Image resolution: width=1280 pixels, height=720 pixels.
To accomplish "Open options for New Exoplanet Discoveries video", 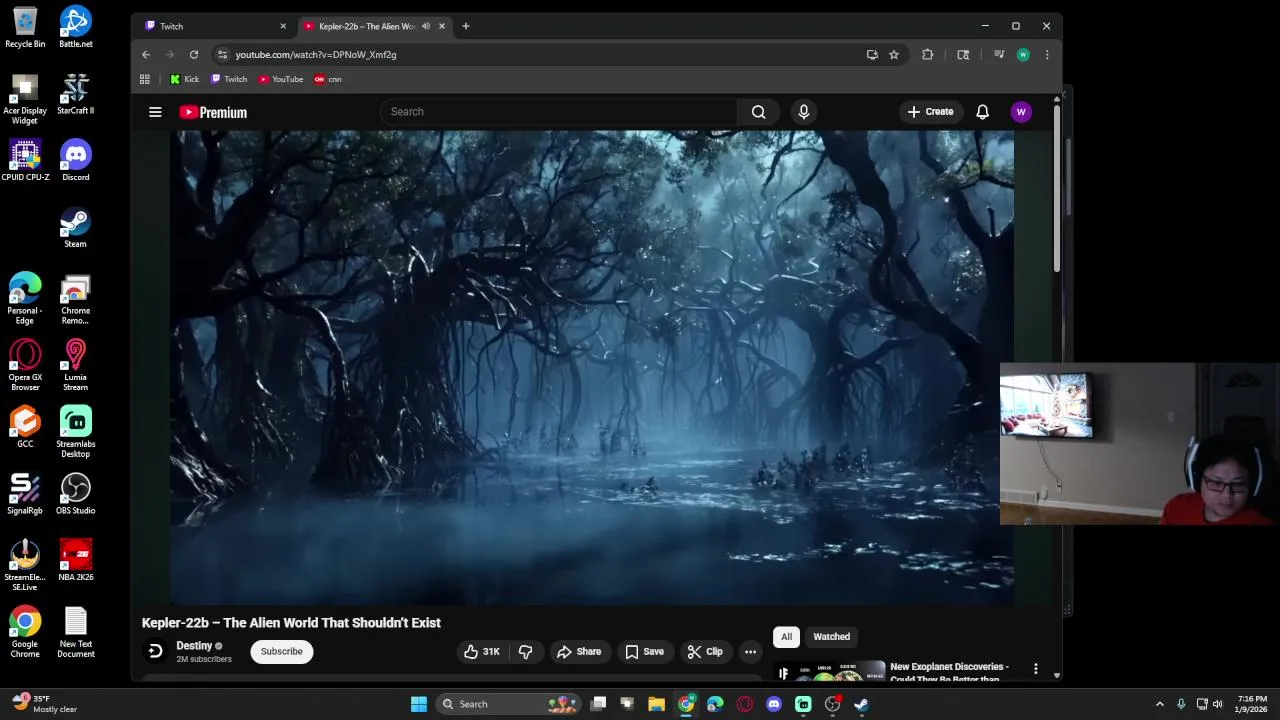I will click(x=1035, y=668).
